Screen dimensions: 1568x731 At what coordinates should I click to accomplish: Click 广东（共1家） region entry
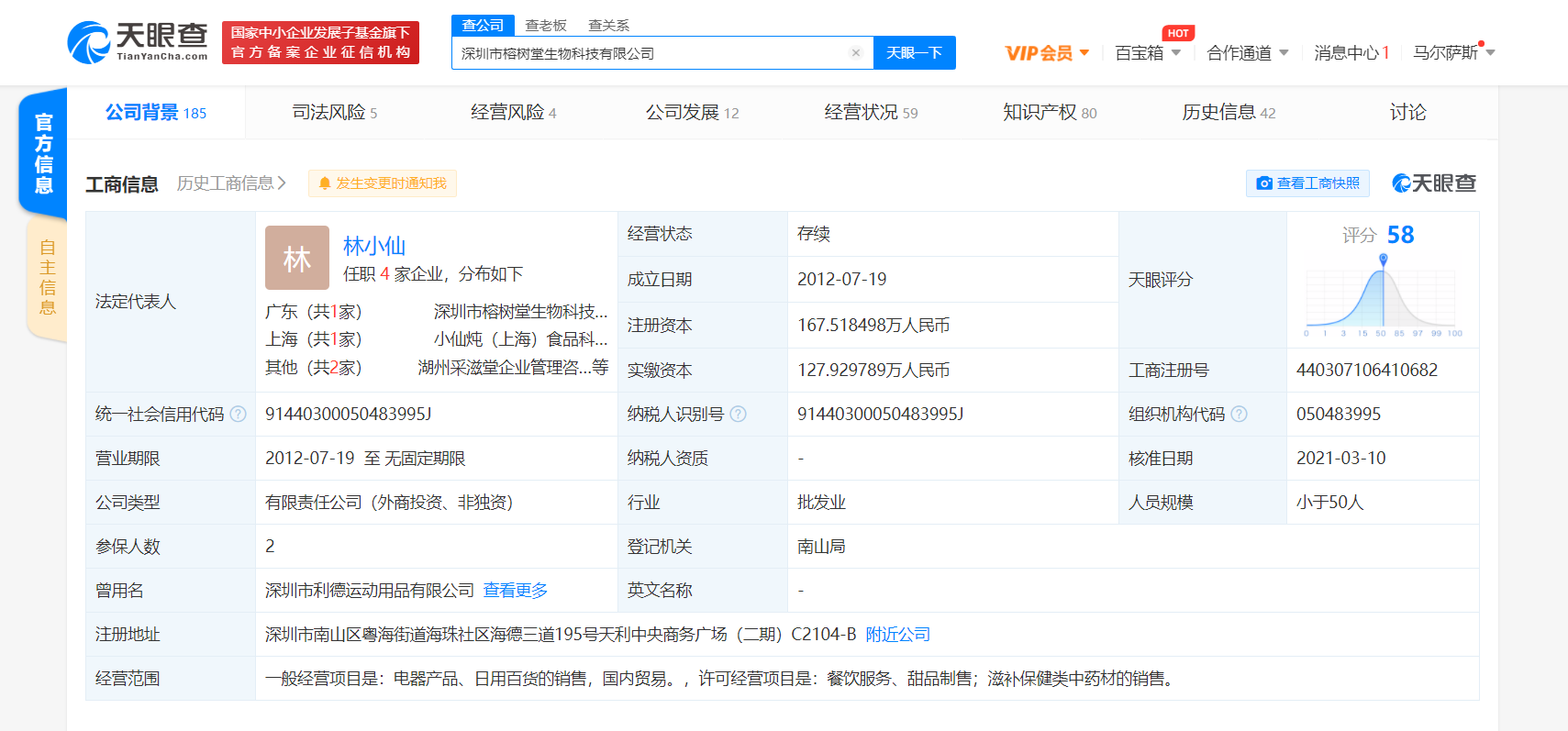pos(313,312)
